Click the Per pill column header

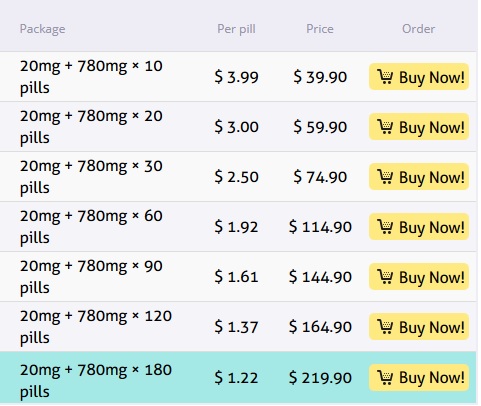click(x=236, y=29)
